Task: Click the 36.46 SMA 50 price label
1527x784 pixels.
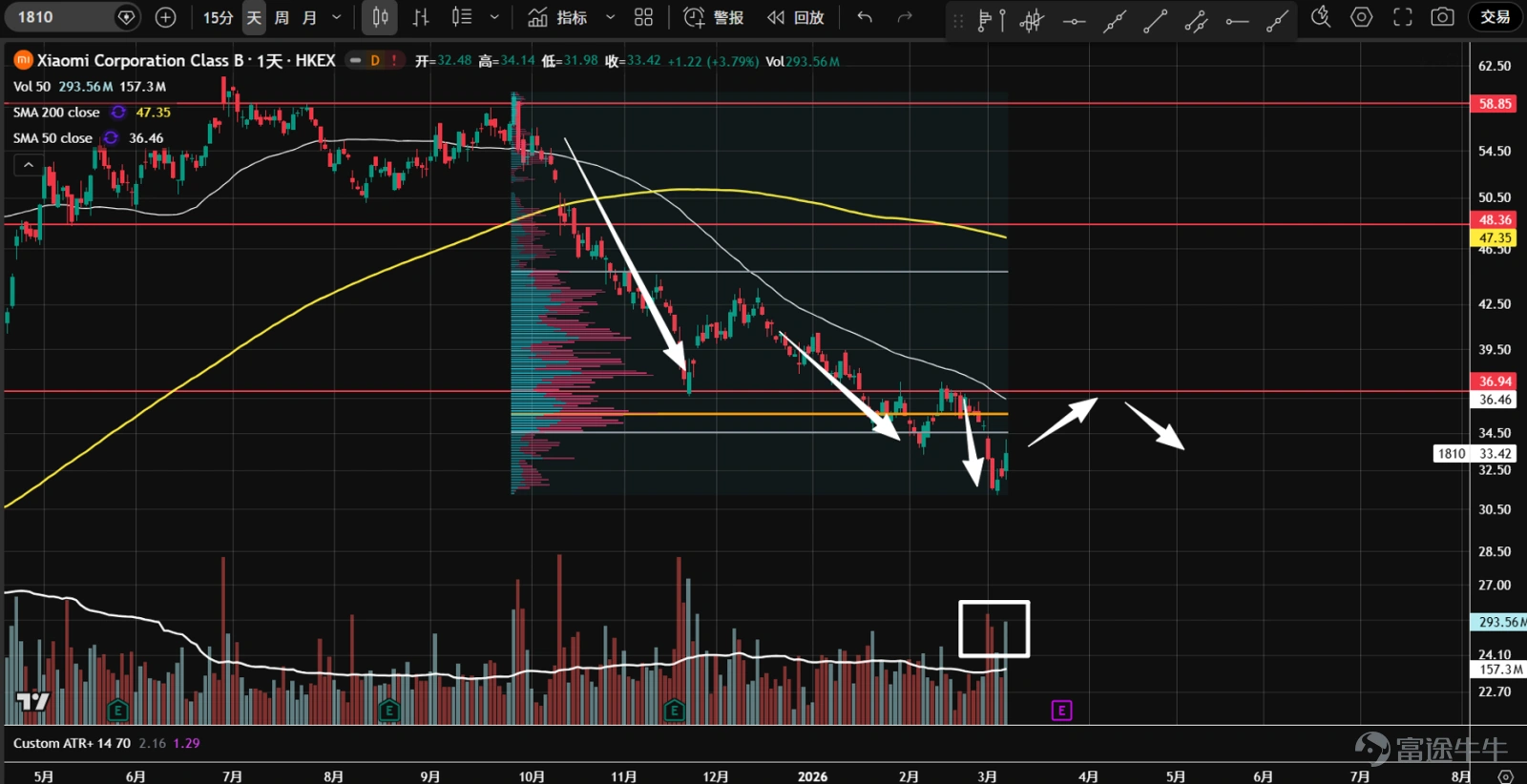Action: click(x=1495, y=400)
